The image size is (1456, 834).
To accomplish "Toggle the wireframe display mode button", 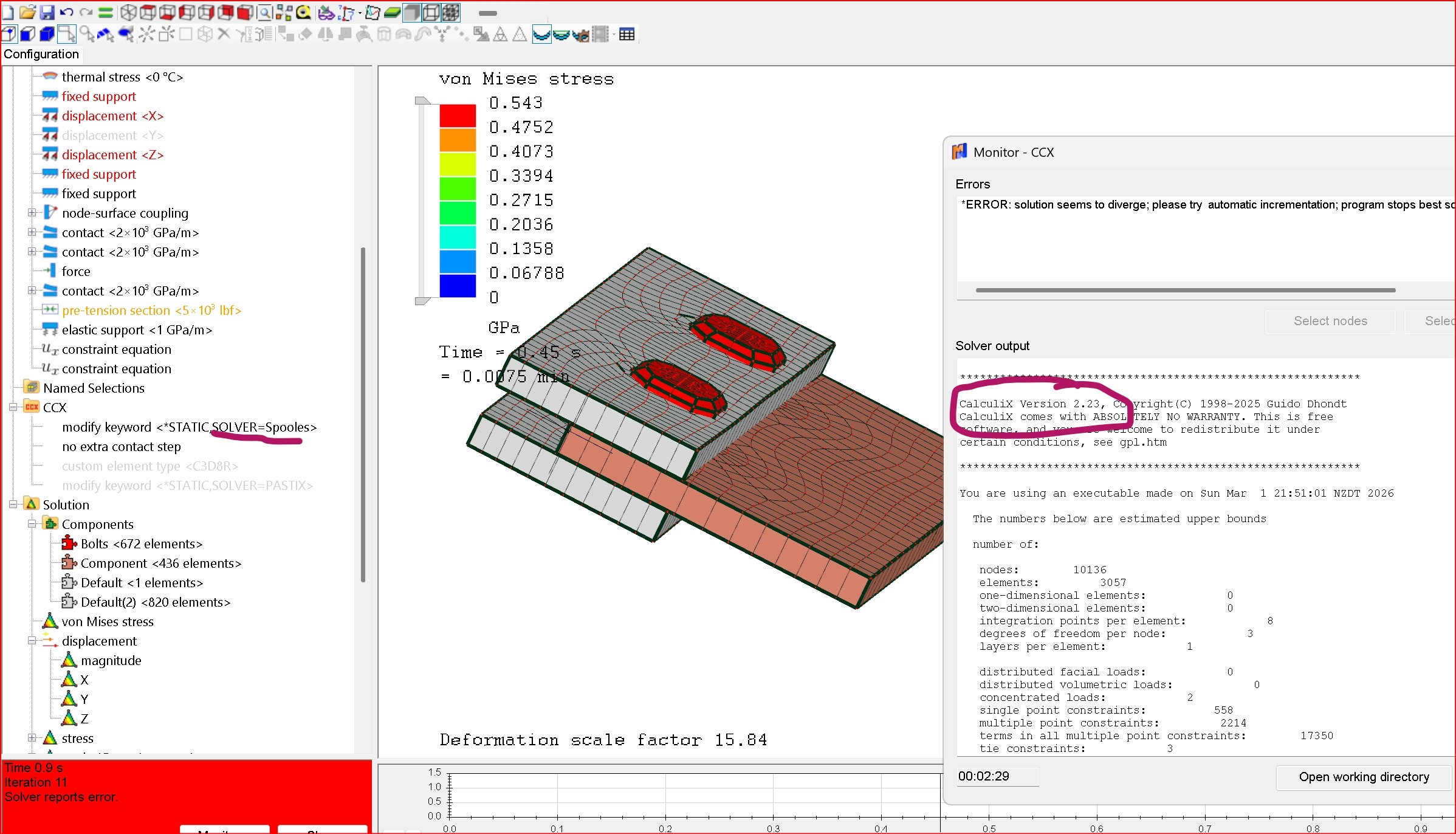I will click(431, 12).
